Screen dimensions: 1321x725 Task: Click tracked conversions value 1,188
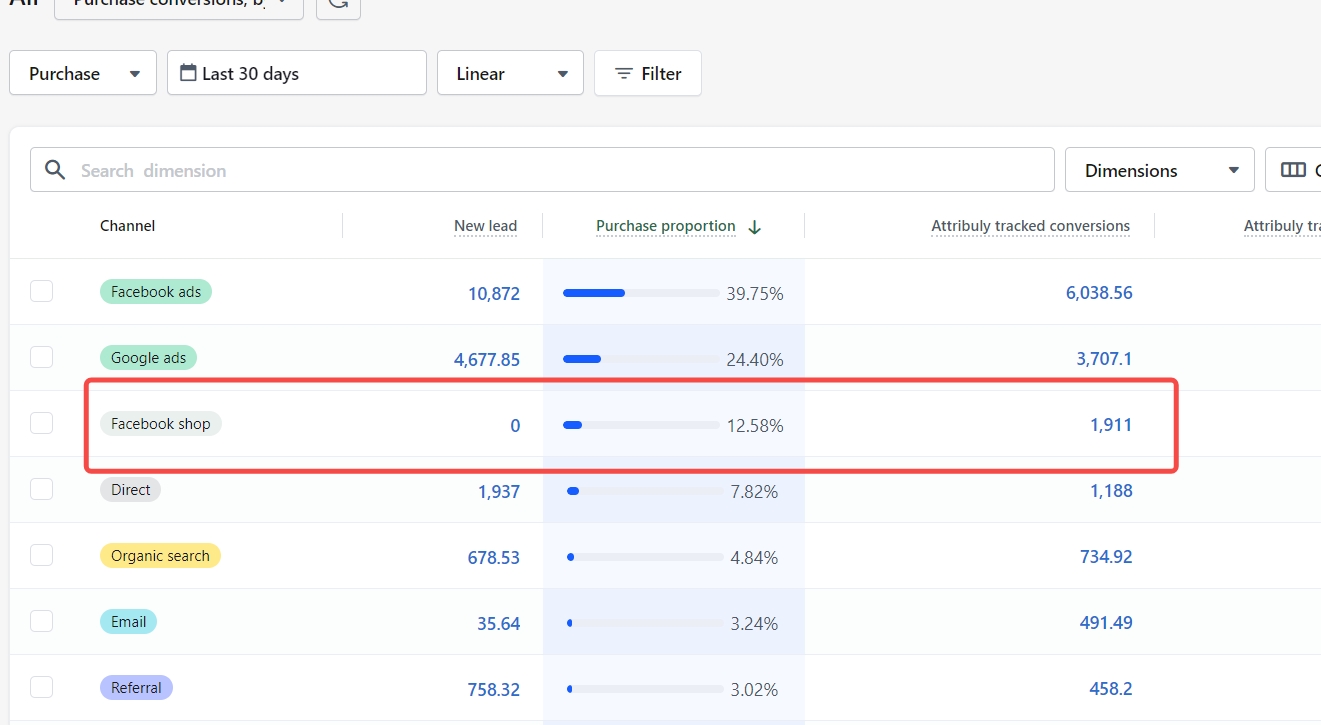1111,491
